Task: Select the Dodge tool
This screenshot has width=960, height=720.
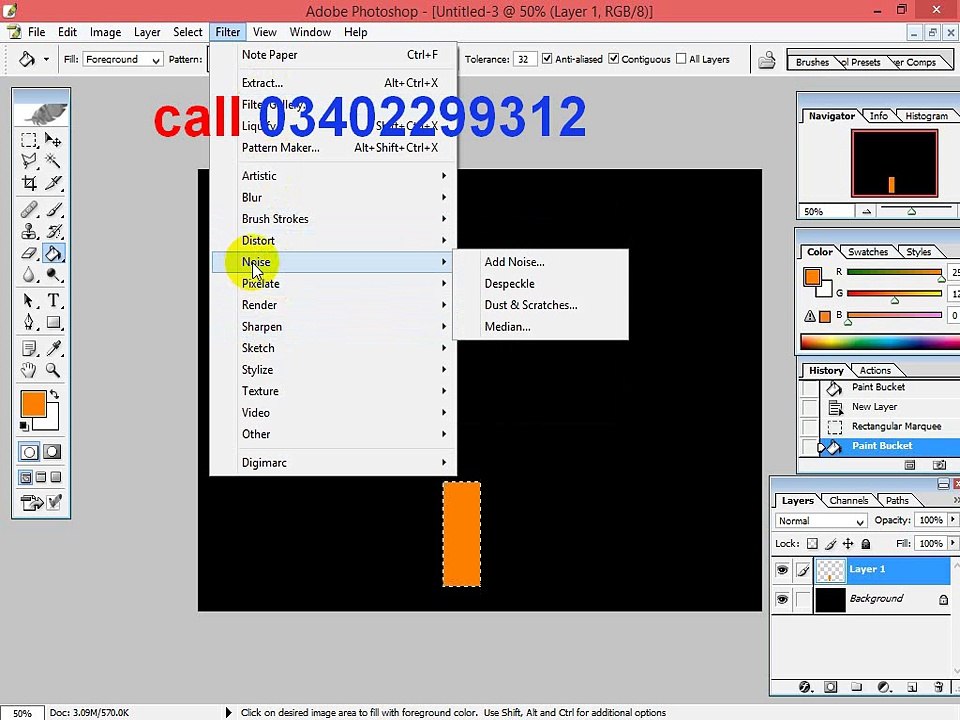Action: 53,274
